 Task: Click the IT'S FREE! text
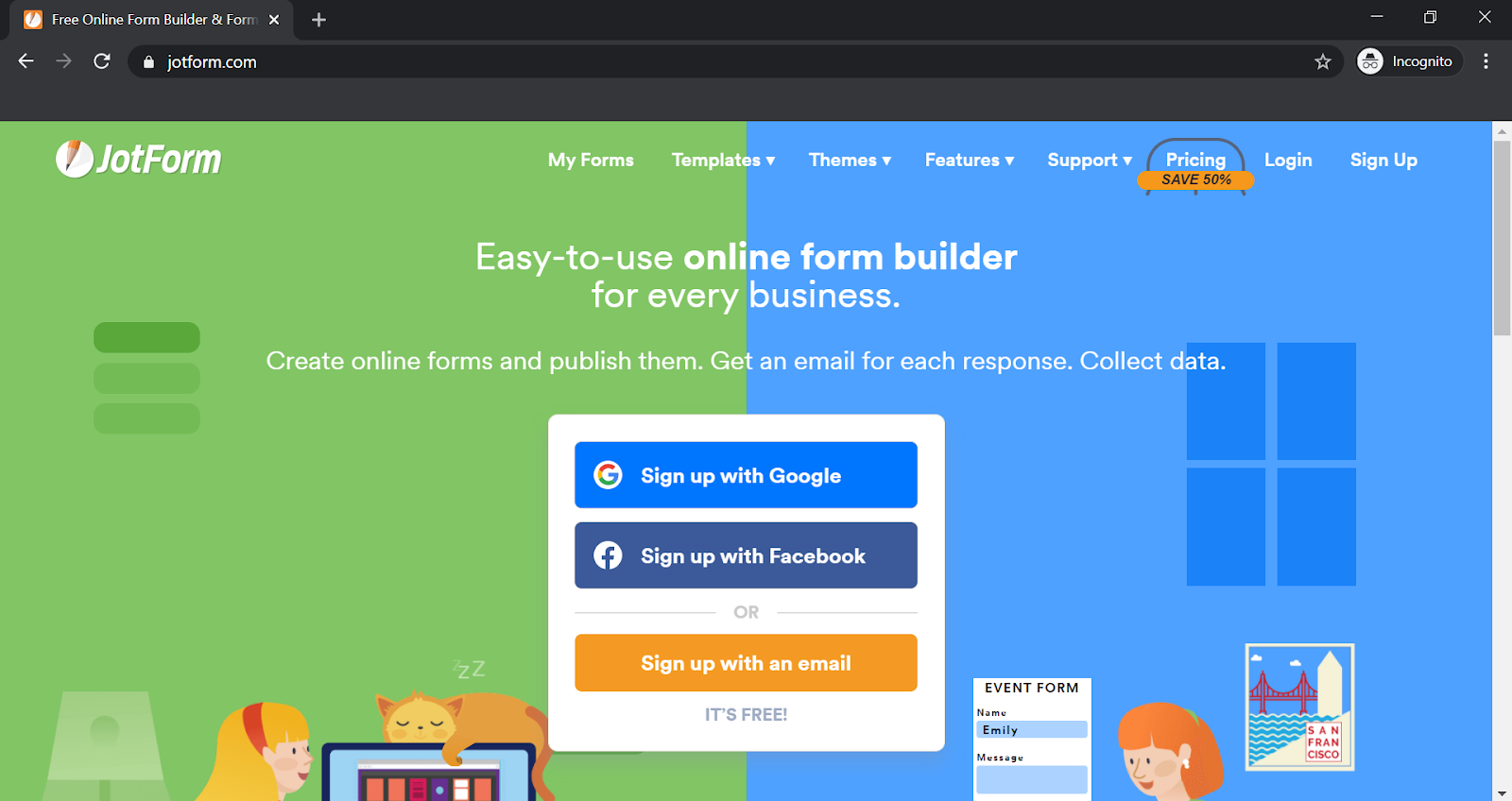point(746,715)
